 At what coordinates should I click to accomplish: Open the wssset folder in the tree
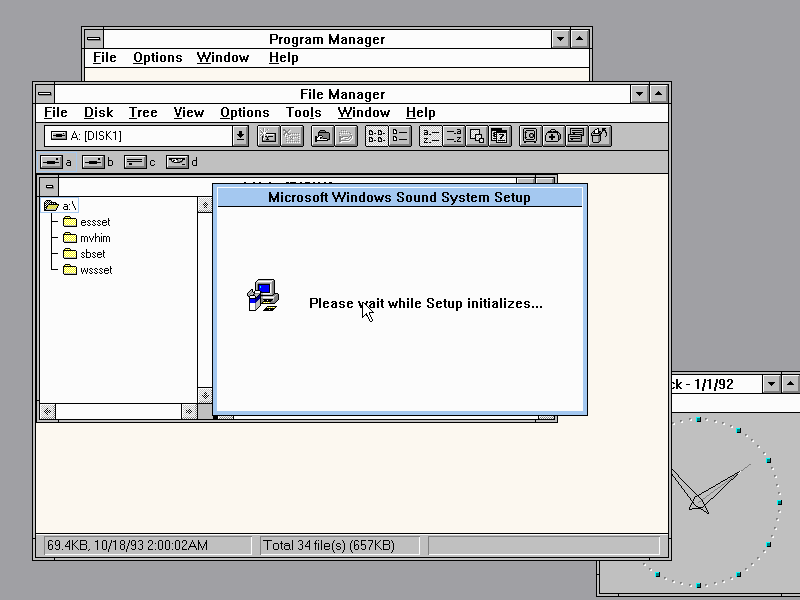click(95, 270)
